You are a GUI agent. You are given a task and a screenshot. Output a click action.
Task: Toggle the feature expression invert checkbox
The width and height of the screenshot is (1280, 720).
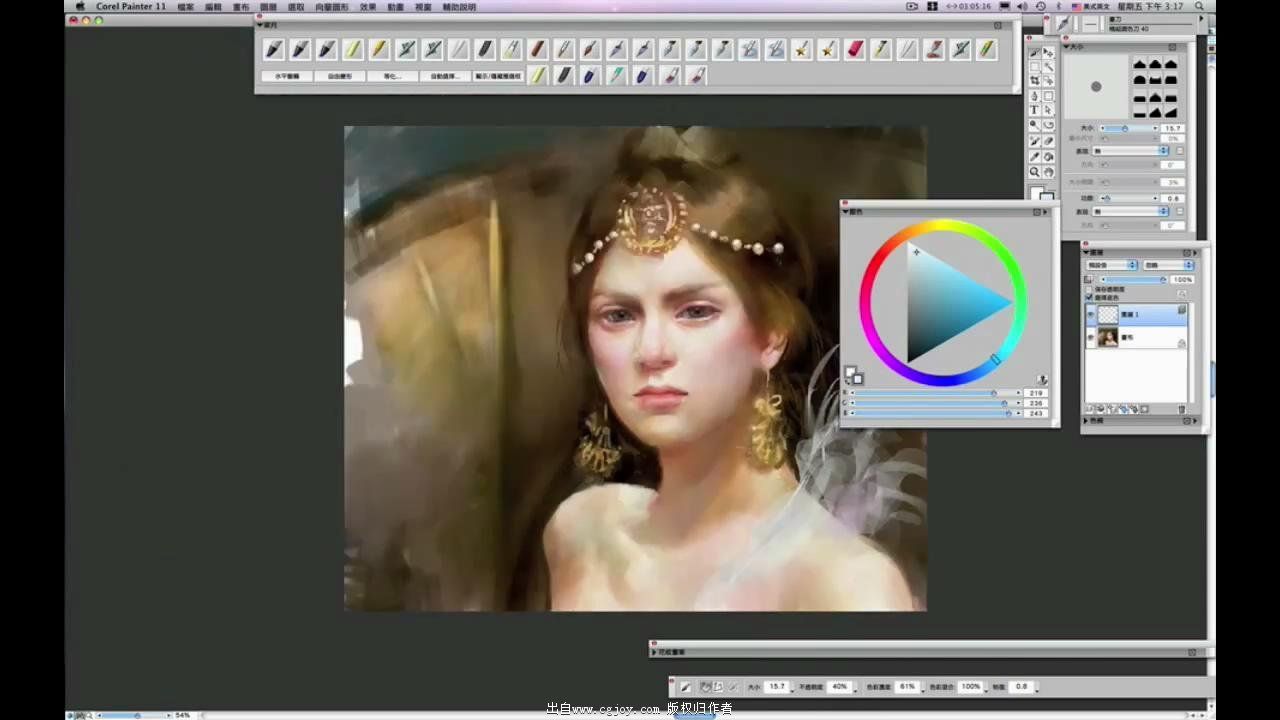click(x=1180, y=211)
